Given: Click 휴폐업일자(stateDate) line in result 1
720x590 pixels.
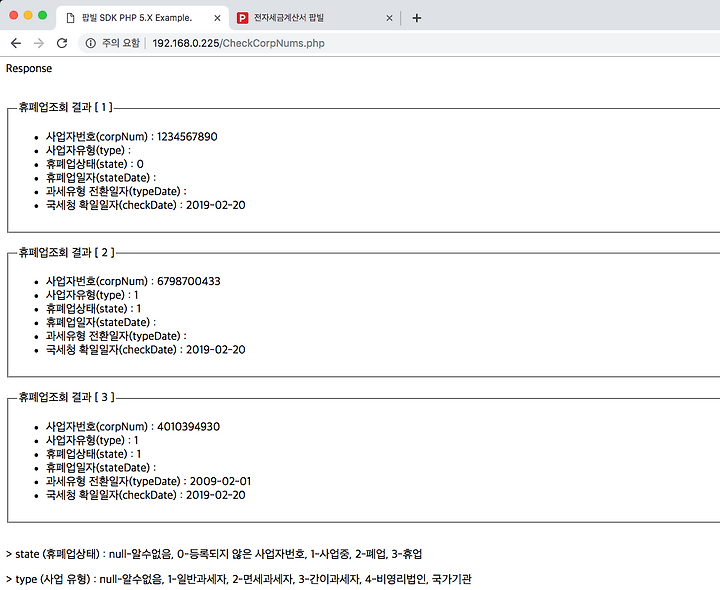Looking at the screenshot, I should tap(101, 178).
